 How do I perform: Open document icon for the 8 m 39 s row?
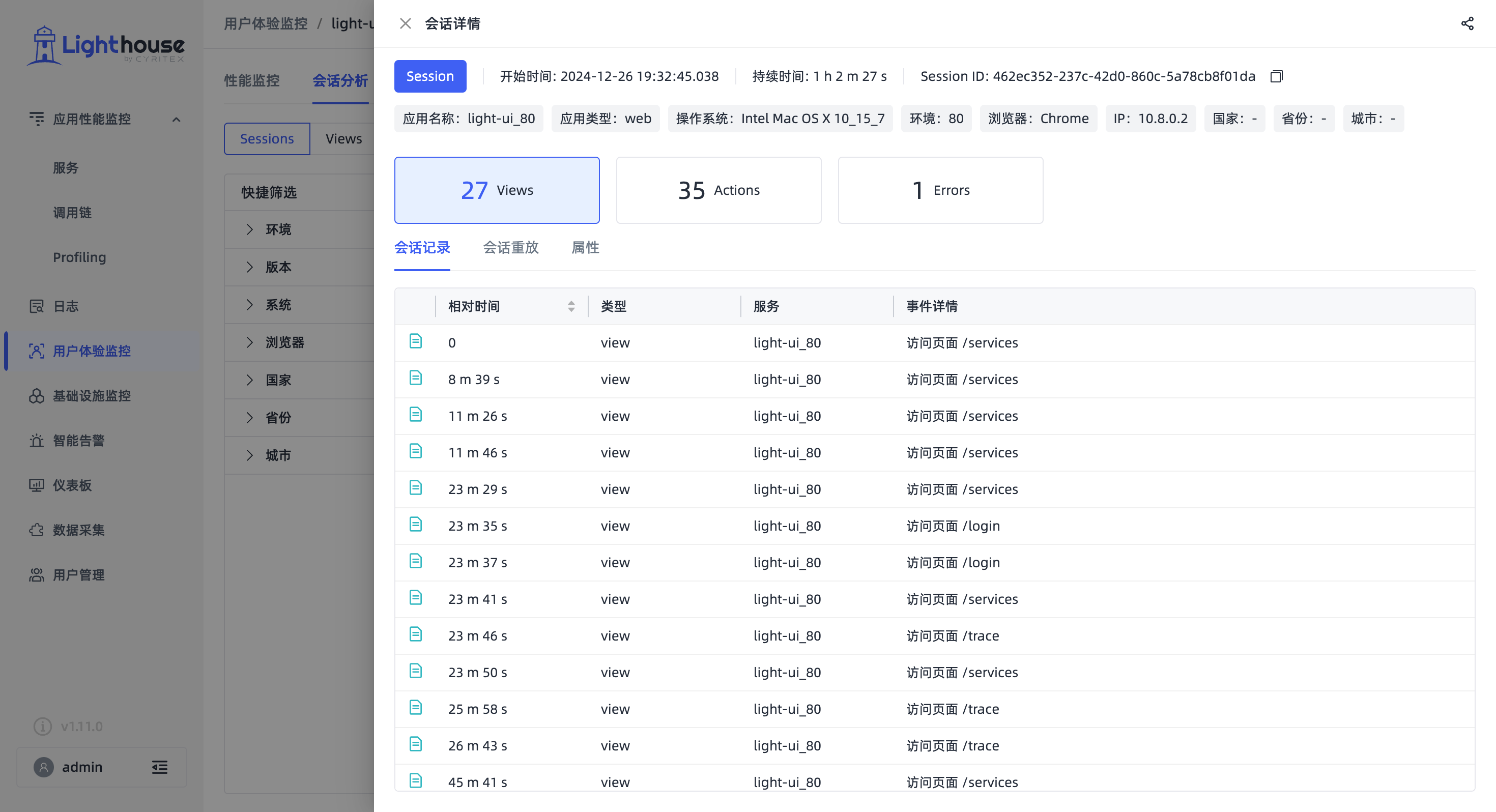[x=415, y=378]
